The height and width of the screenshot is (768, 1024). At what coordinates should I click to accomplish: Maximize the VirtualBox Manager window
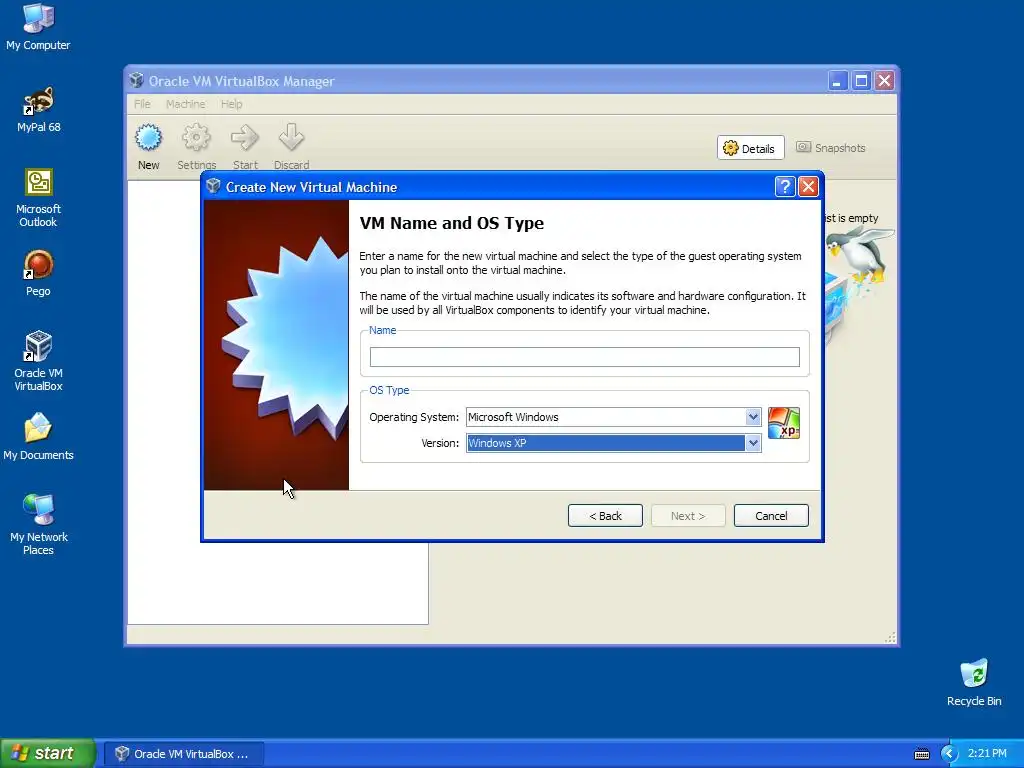click(861, 81)
